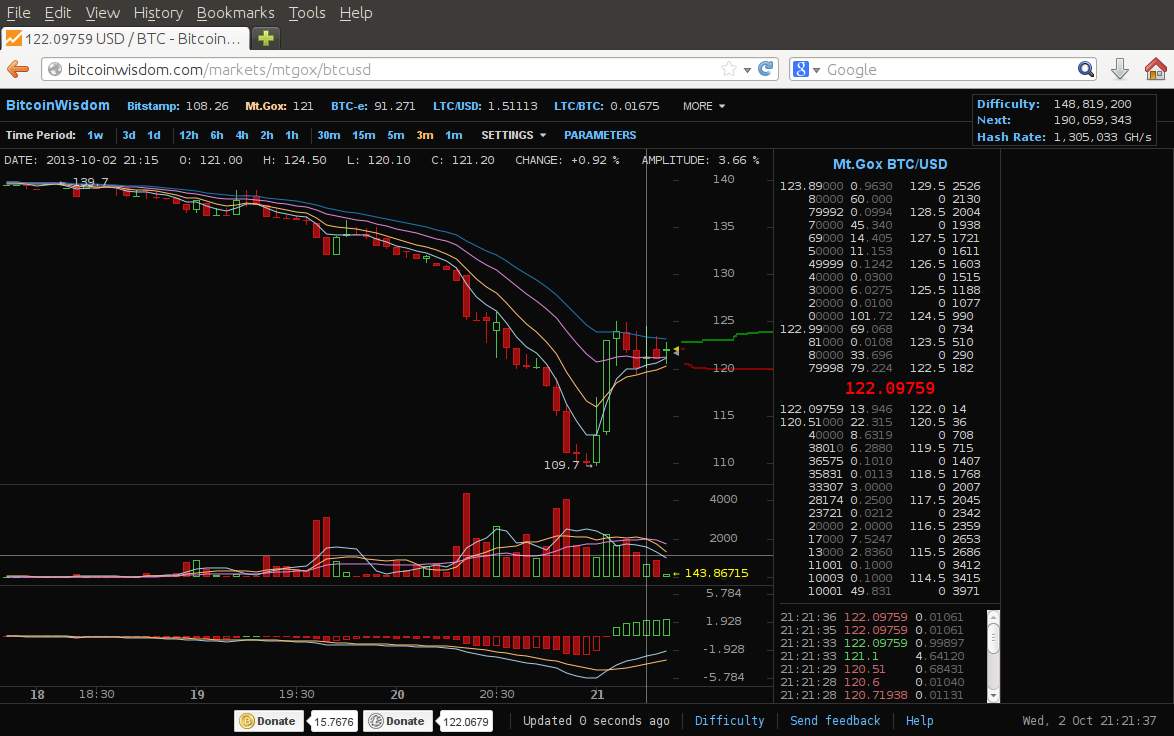Set time period to 15m
The image size is (1174, 736).
point(364,136)
